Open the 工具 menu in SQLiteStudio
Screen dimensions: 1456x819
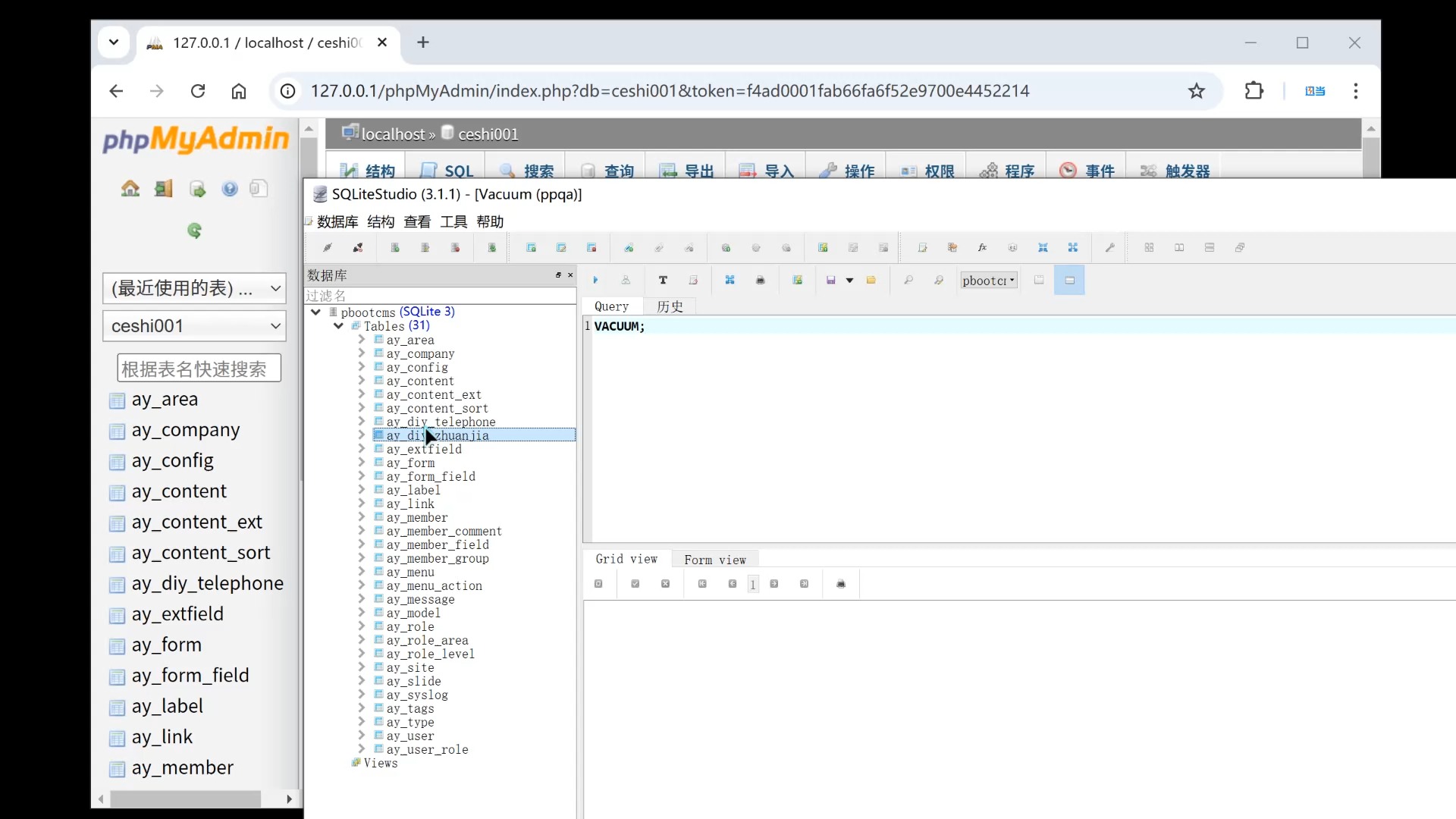[x=453, y=221]
